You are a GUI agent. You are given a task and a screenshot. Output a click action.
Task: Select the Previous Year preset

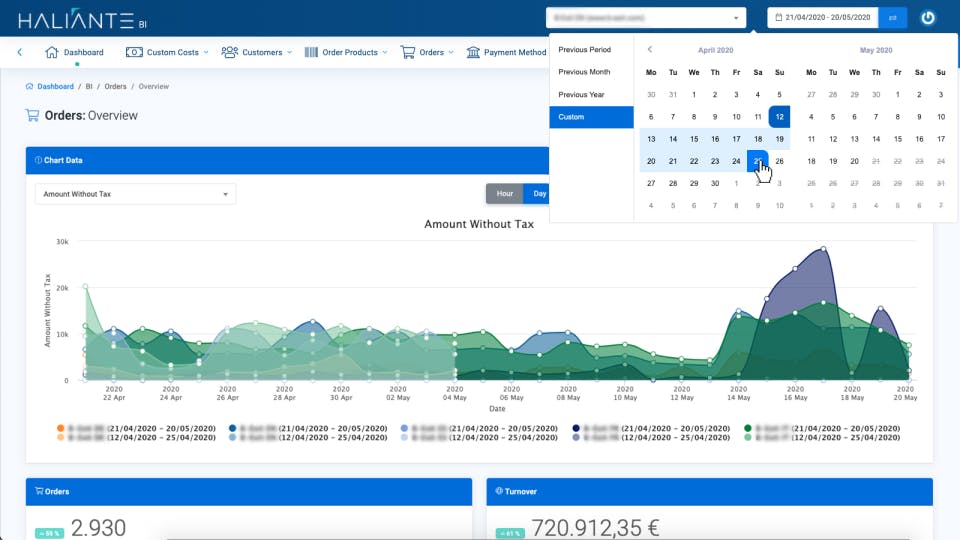(x=581, y=94)
